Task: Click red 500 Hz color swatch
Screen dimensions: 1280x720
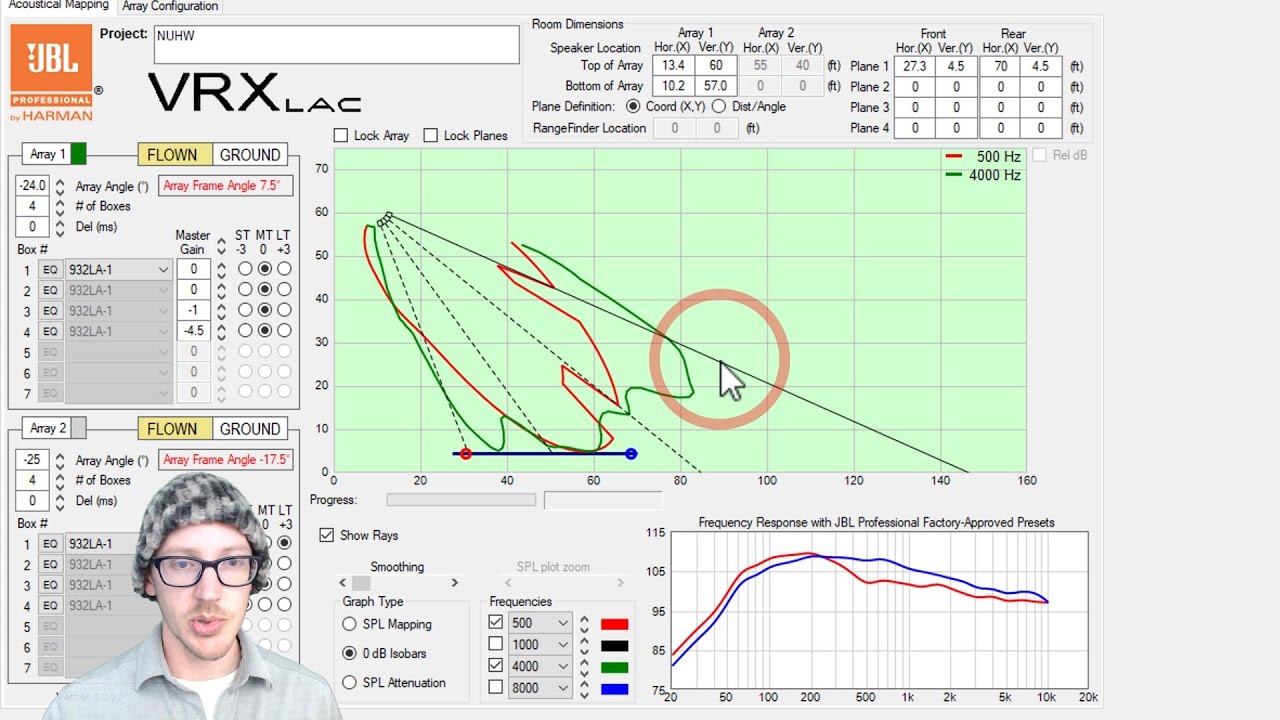Action: (x=614, y=624)
